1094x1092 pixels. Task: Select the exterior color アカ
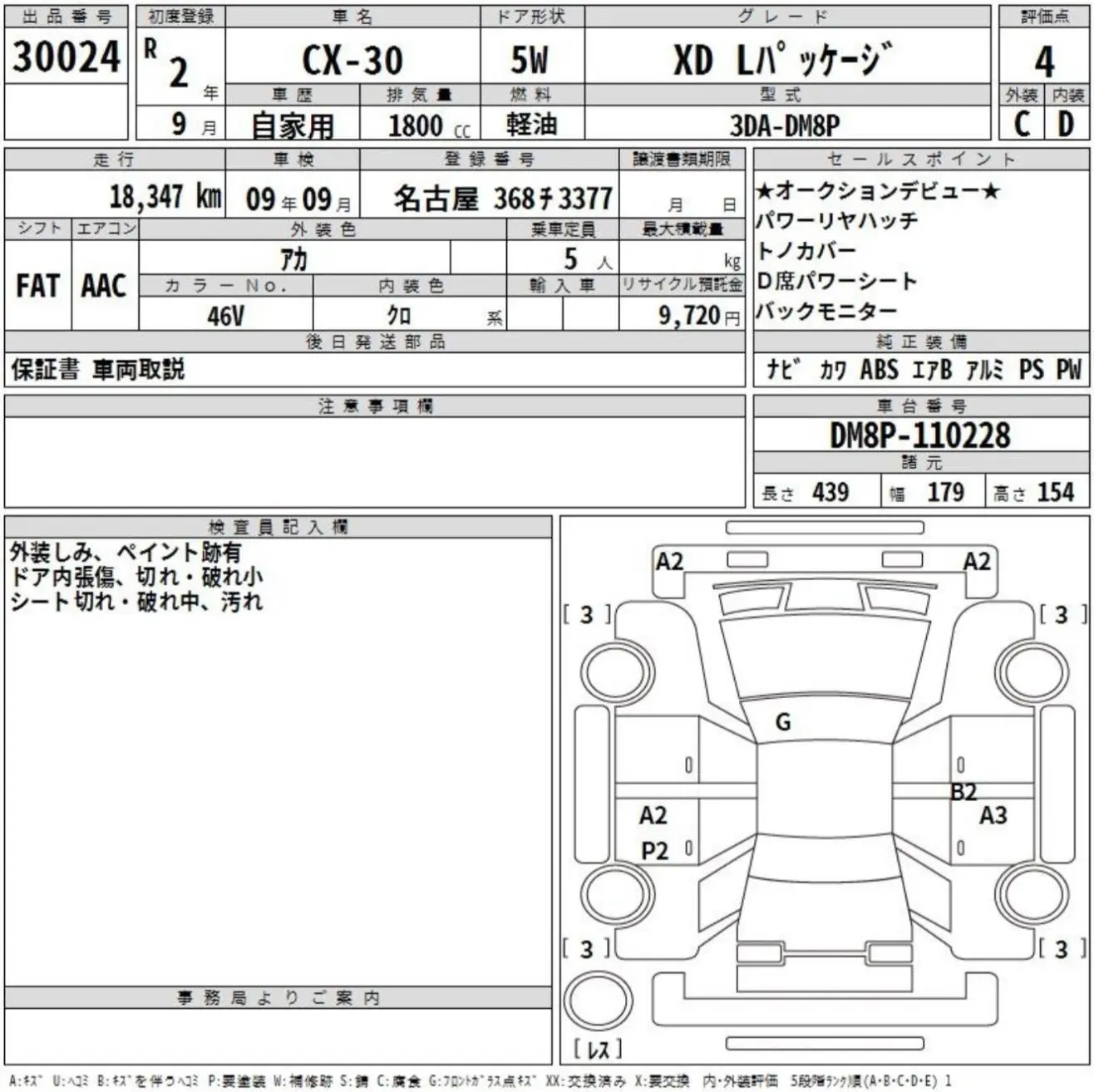point(294,259)
